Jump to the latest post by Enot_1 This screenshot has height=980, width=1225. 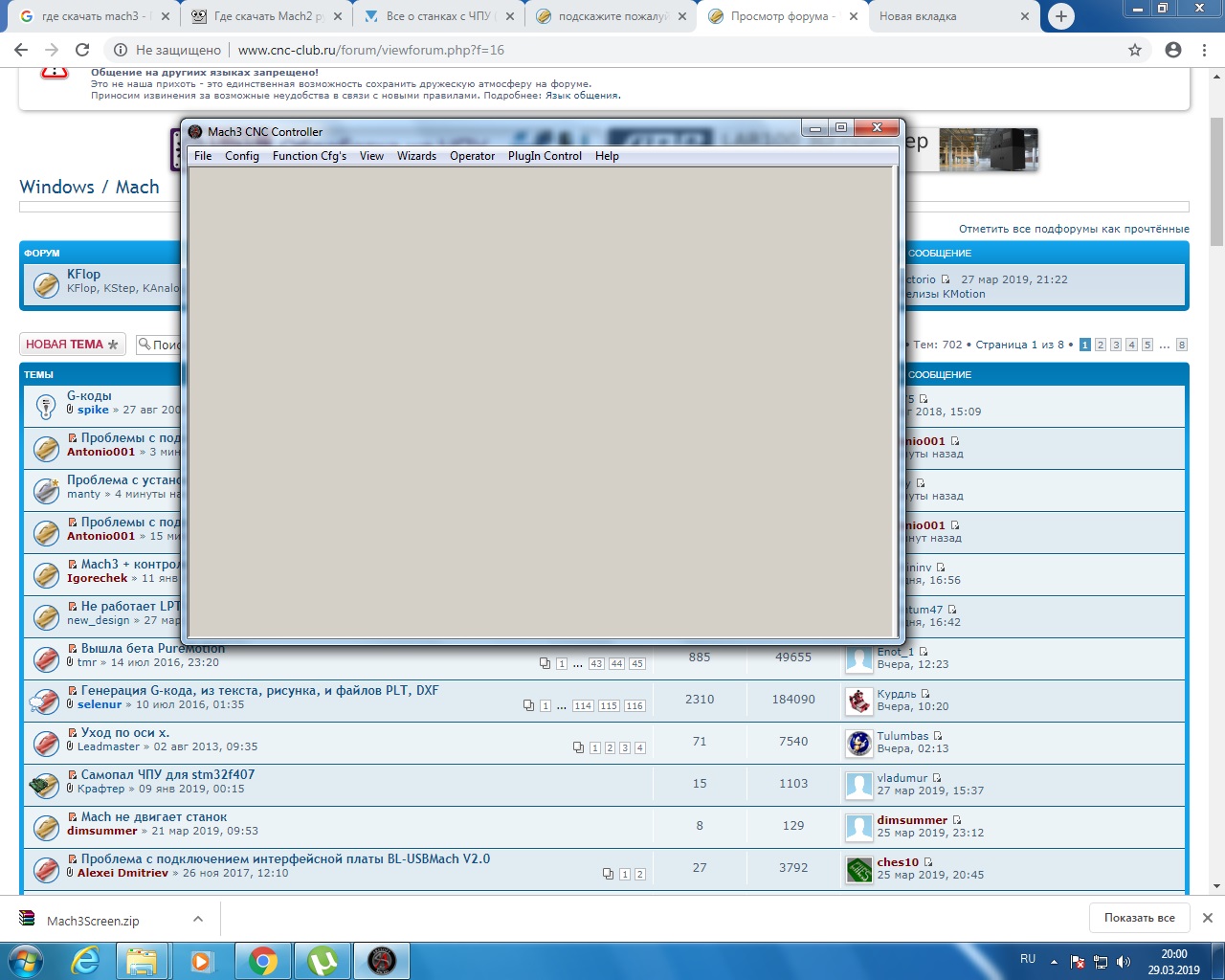[x=924, y=652]
